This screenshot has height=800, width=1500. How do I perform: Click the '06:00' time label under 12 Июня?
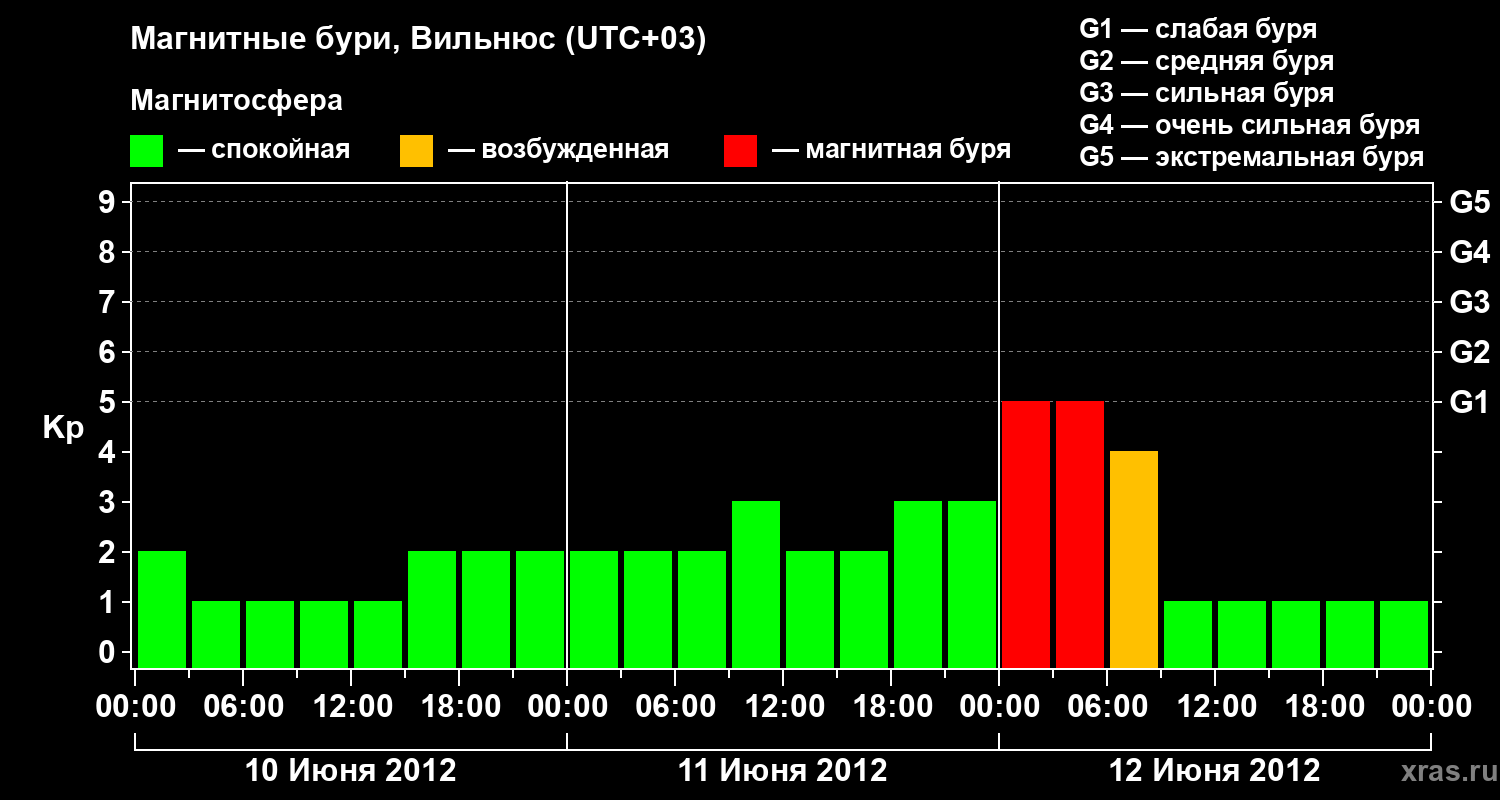click(x=1107, y=707)
